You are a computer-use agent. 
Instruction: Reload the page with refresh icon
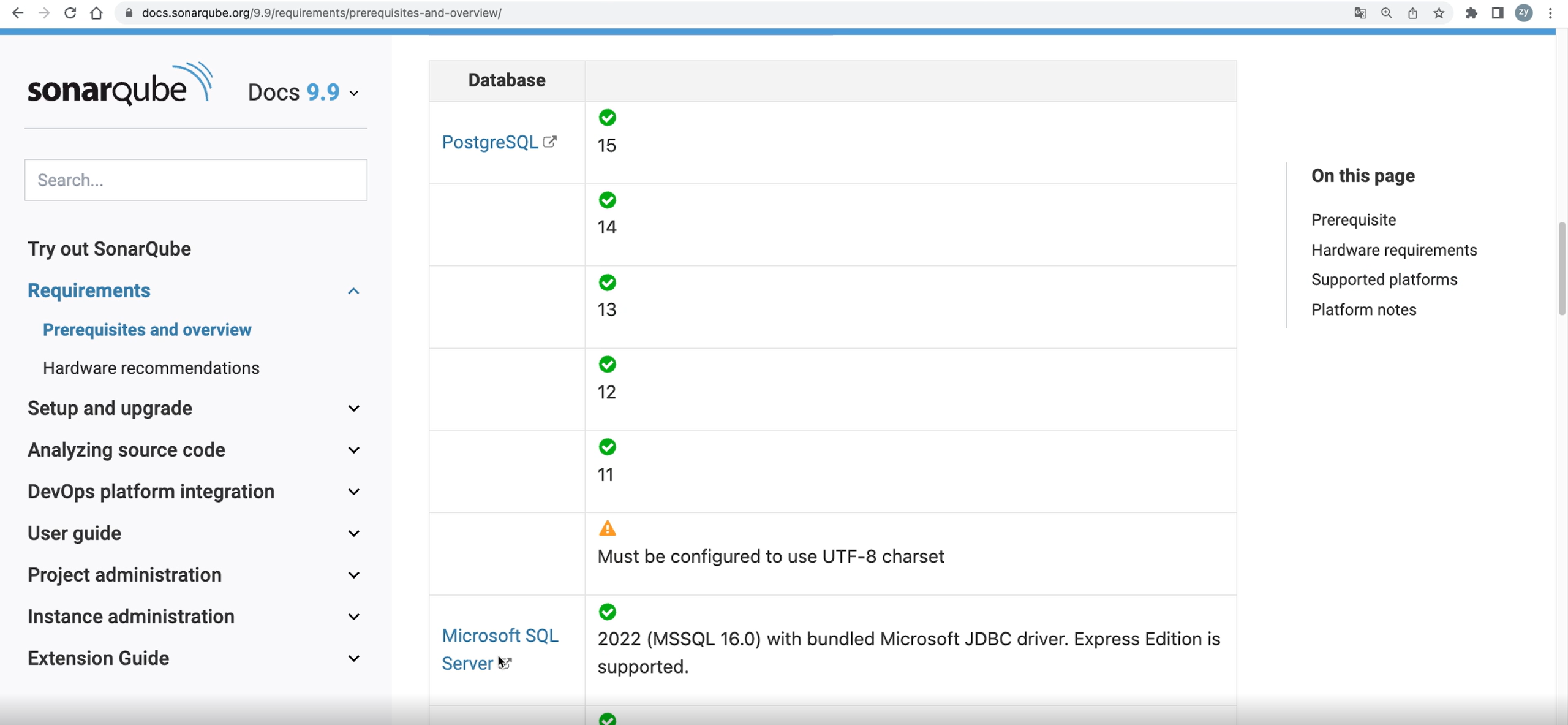(70, 13)
